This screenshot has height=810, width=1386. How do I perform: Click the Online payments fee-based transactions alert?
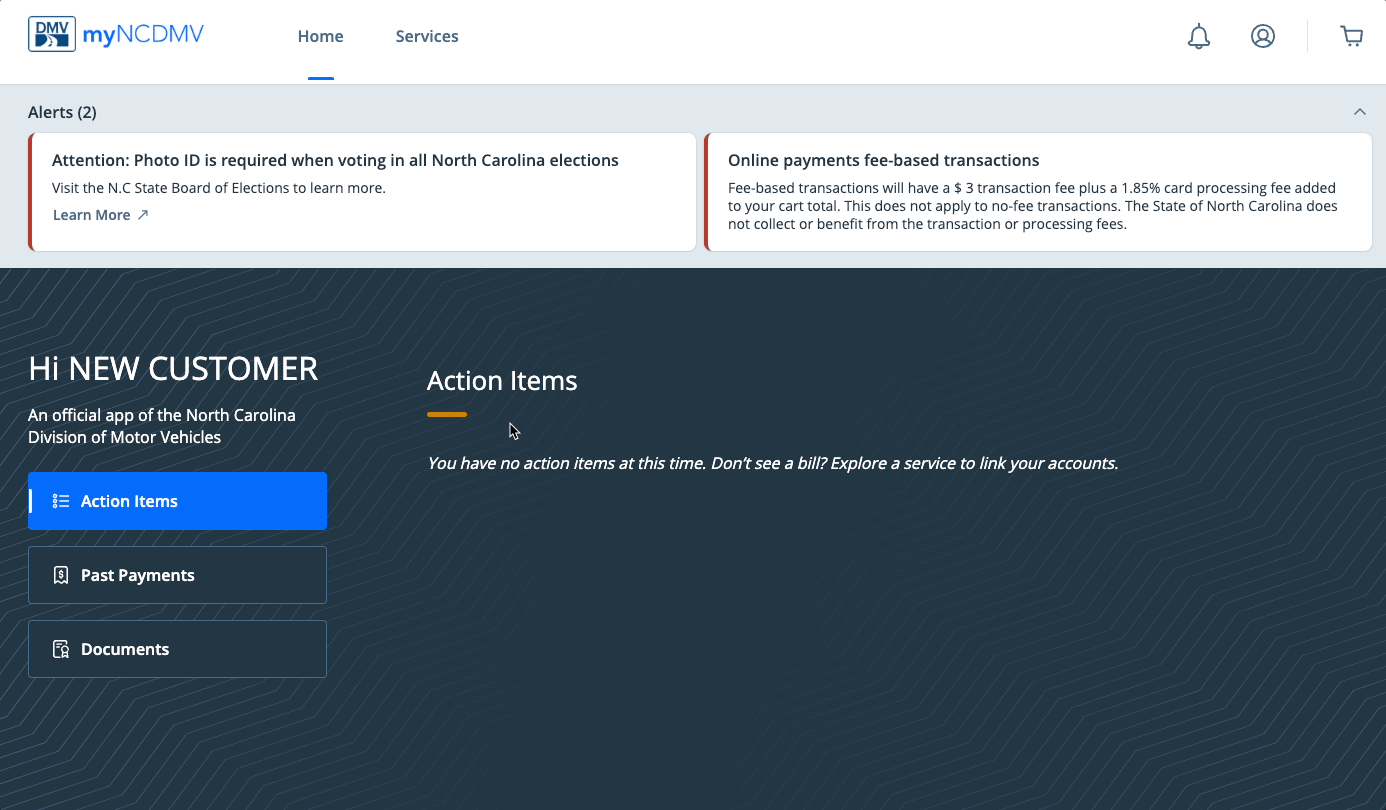[x=883, y=160]
